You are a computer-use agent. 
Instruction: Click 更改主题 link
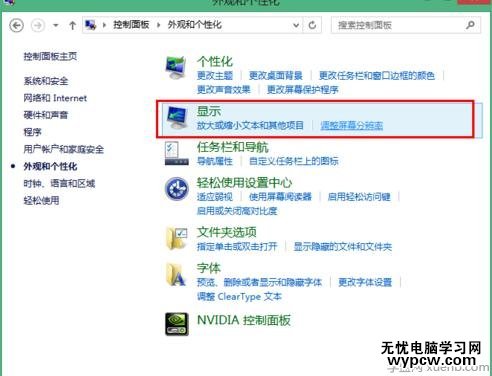[x=215, y=76]
